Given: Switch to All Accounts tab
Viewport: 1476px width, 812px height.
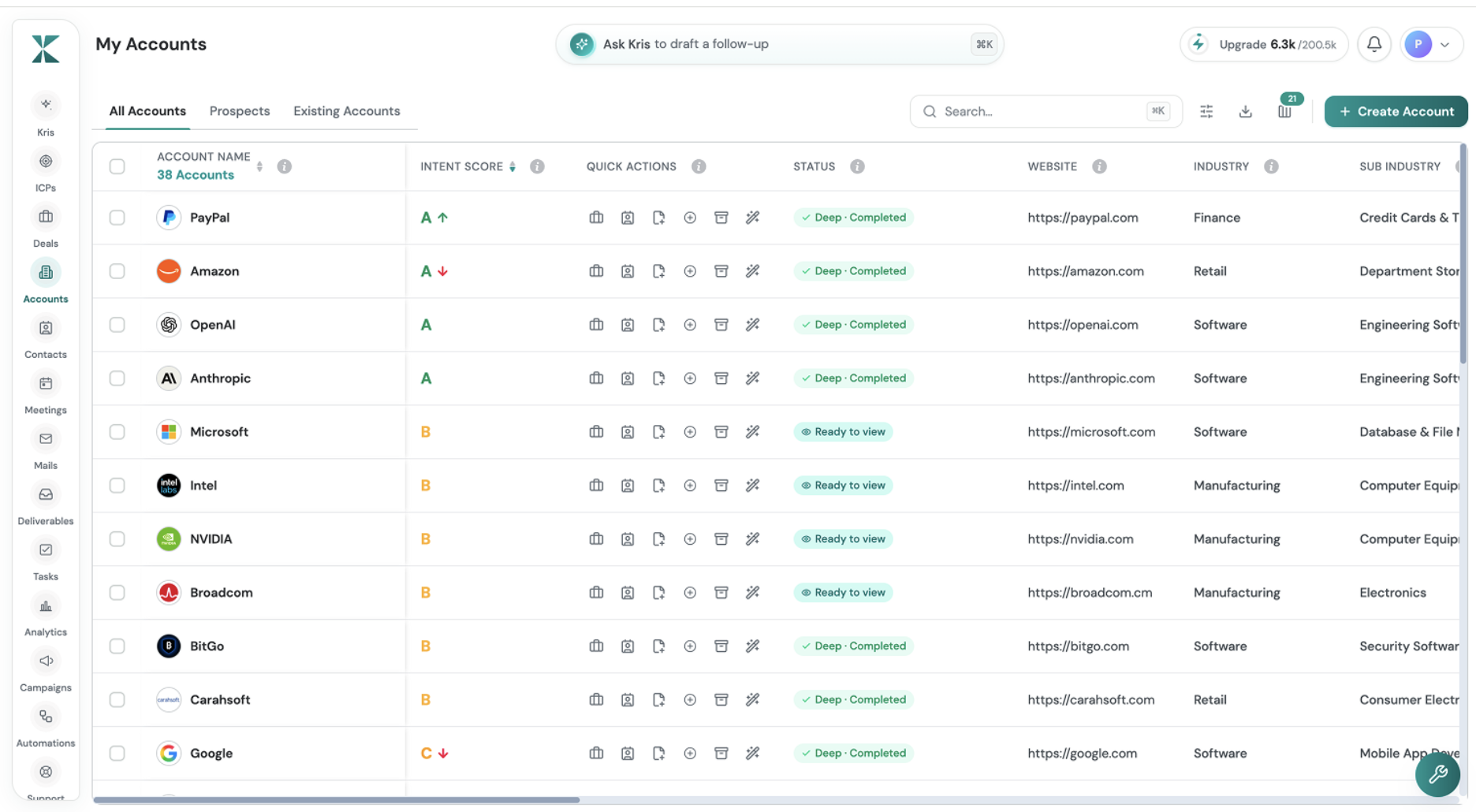Looking at the screenshot, I should pos(147,111).
